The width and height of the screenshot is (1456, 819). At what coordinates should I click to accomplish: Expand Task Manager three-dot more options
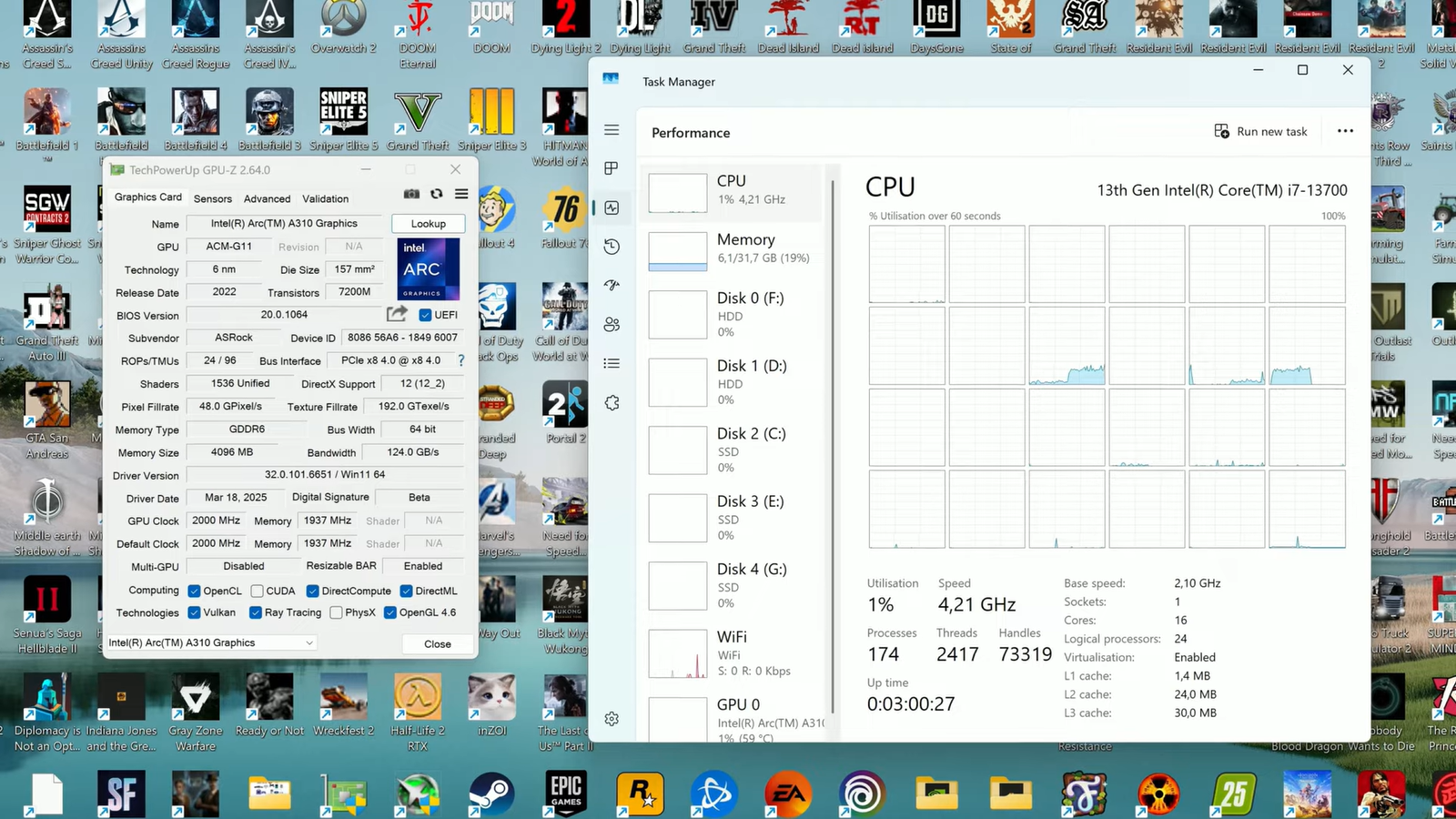point(1345,131)
